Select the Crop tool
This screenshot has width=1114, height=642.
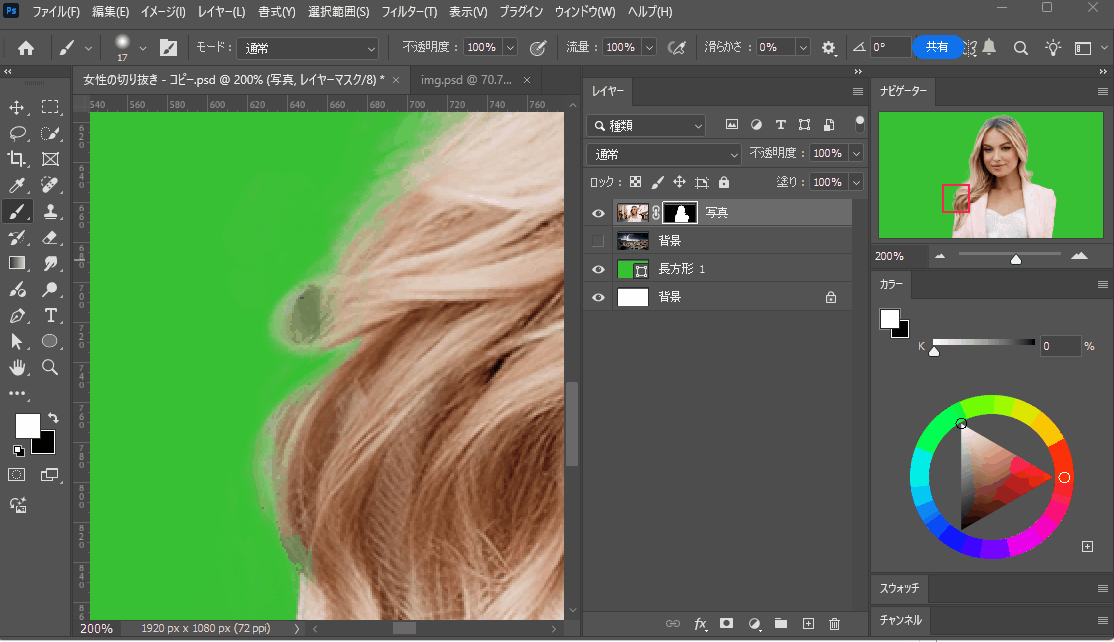point(17,159)
